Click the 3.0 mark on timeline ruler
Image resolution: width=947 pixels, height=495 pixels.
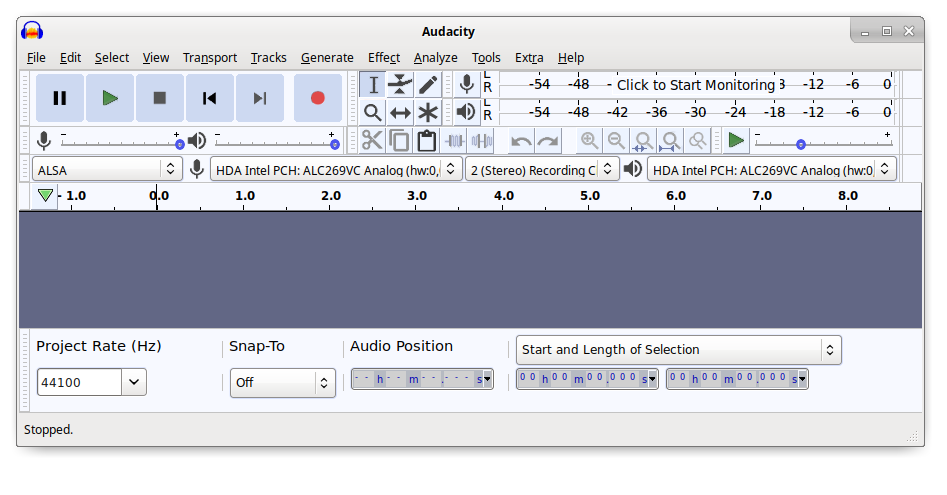(417, 196)
